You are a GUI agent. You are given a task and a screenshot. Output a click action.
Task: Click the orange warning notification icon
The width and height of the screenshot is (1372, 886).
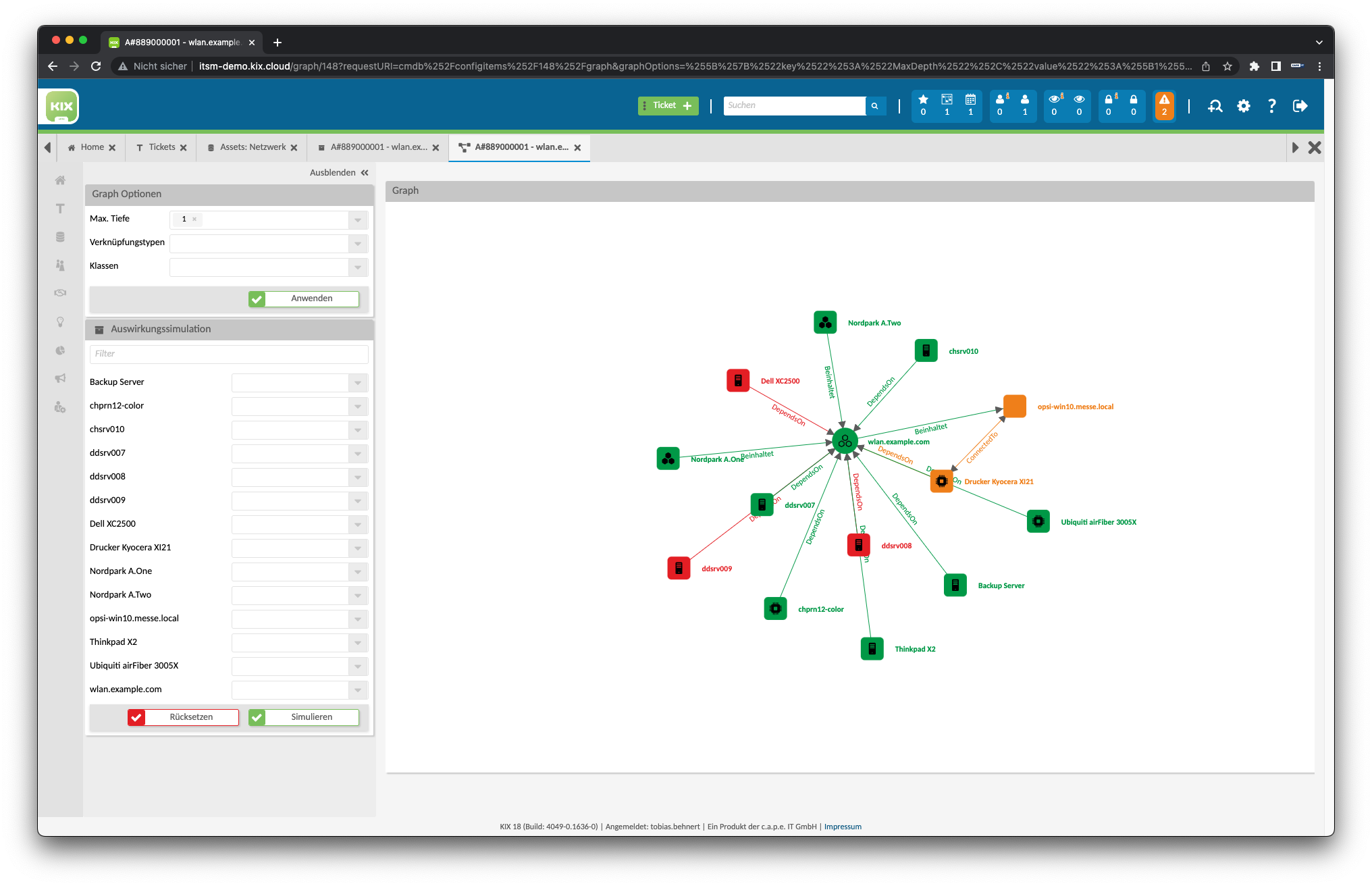click(1164, 105)
